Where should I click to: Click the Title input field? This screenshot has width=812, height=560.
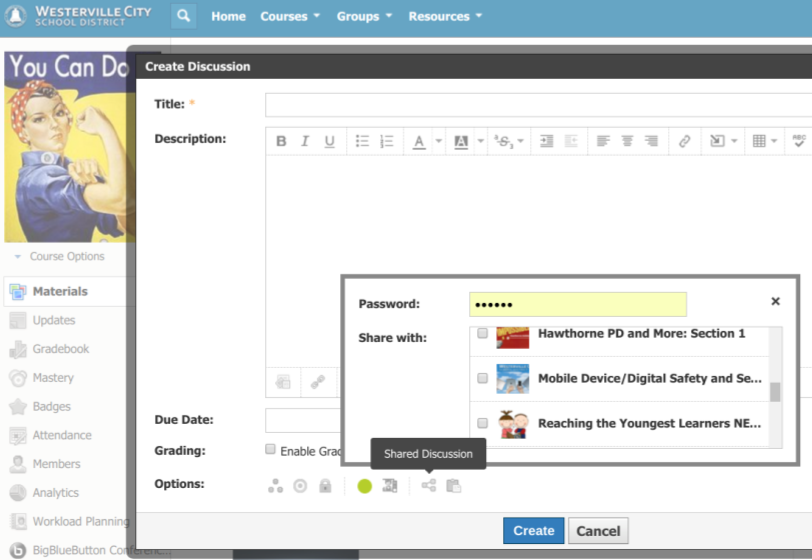tap(539, 105)
